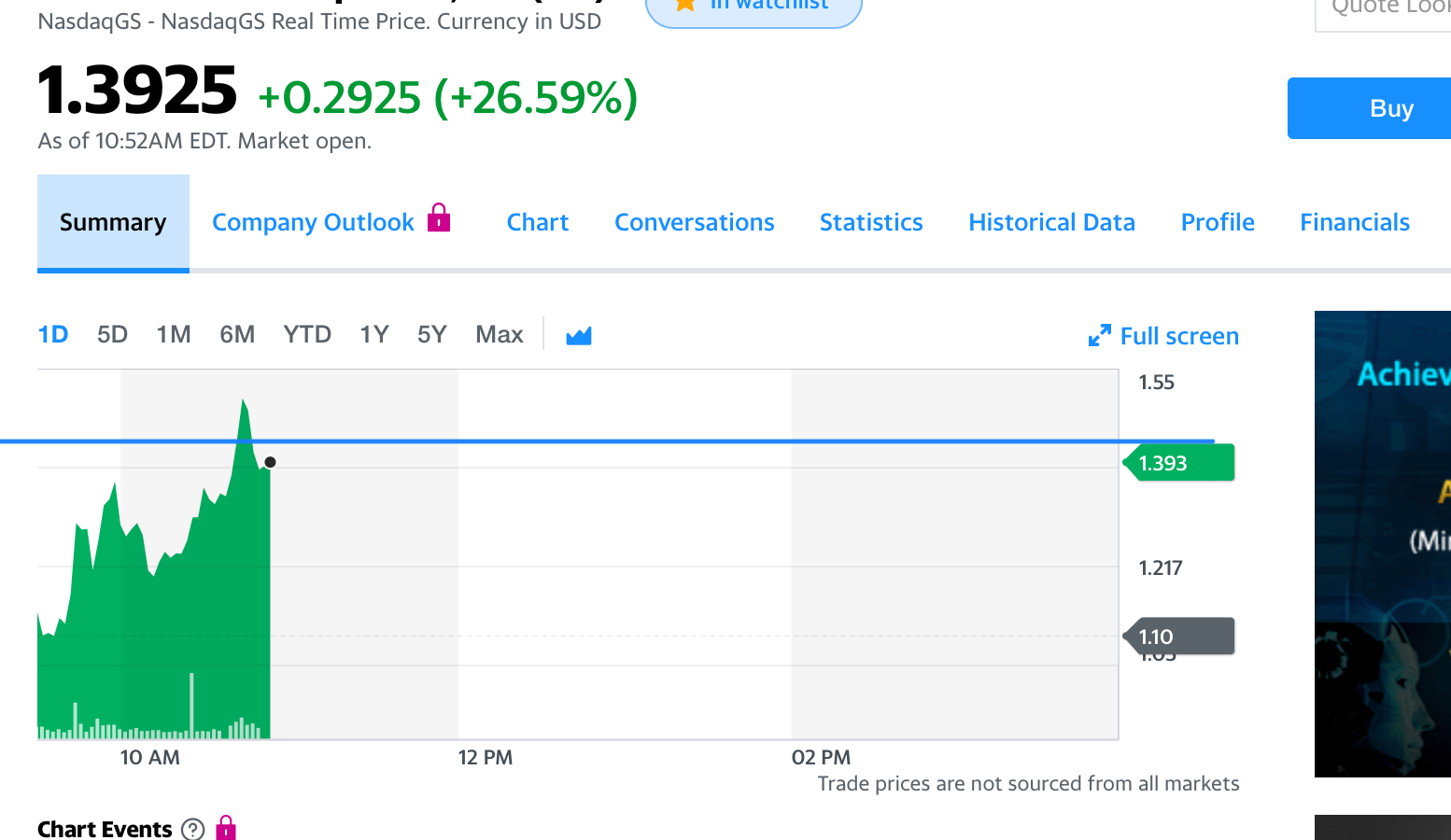This screenshot has height=840, width=1451.
Task: Open the Financials tab
Action: pos(1355,222)
